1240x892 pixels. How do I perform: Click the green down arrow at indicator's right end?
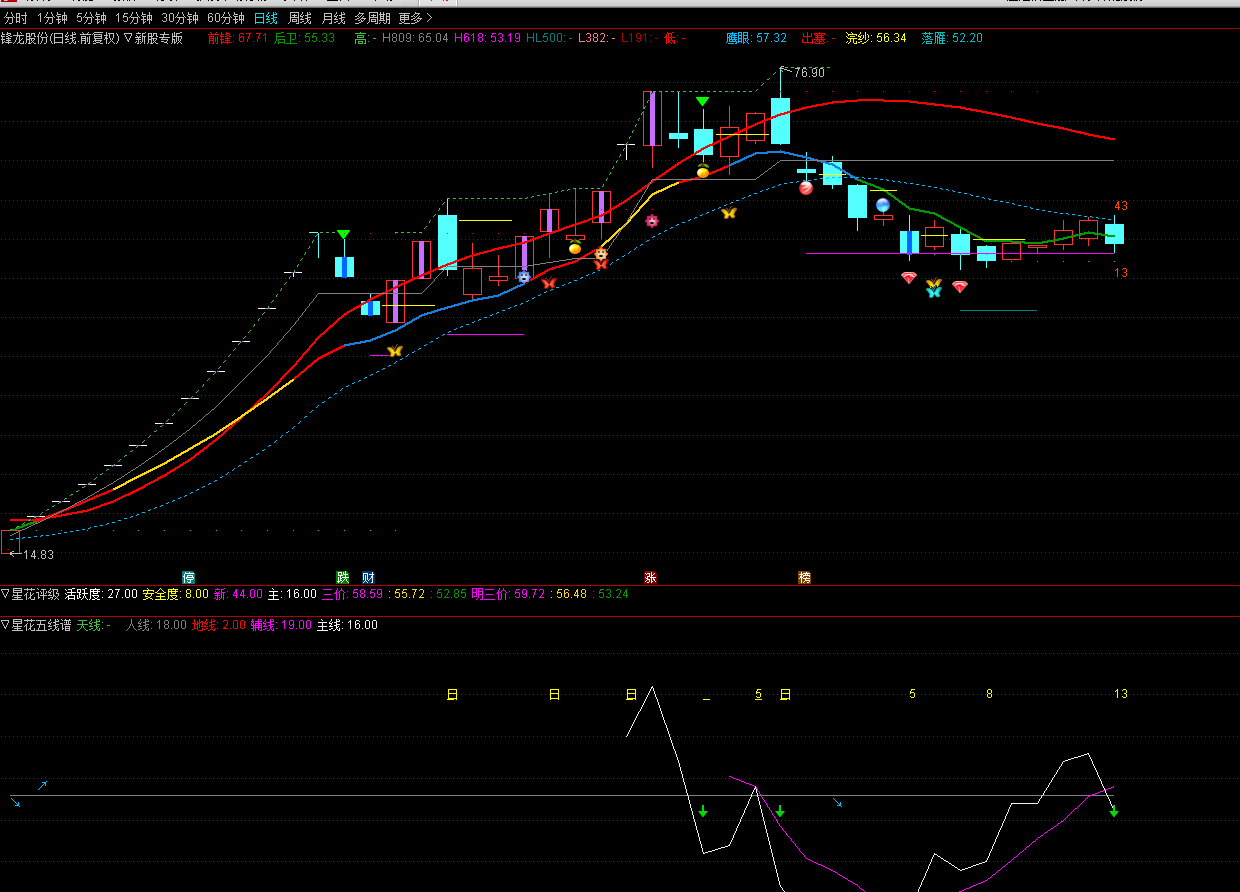coord(1113,812)
